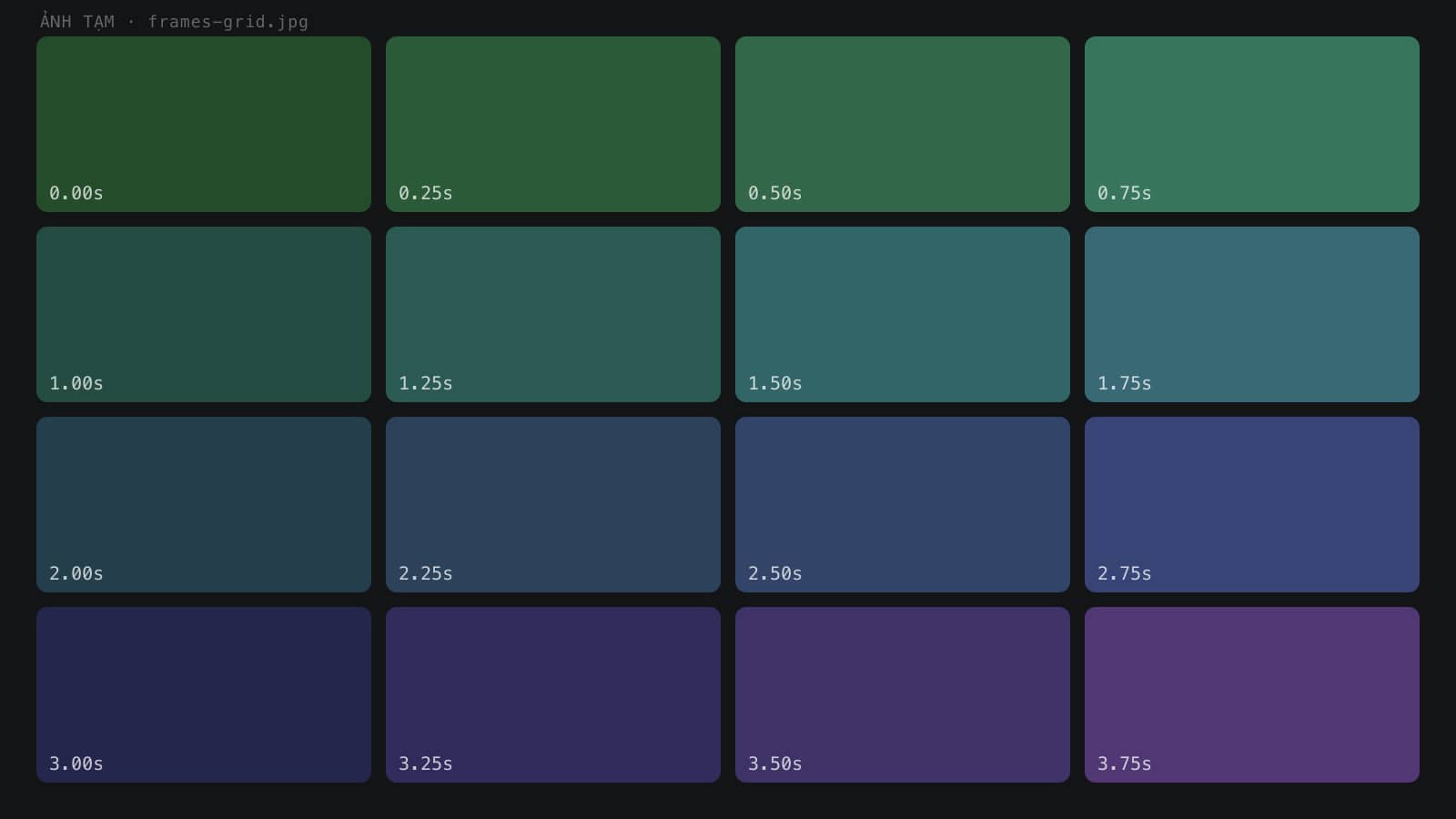Select the frame at 1.00s
Viewport: 1456px width, 819px height.
204,314
